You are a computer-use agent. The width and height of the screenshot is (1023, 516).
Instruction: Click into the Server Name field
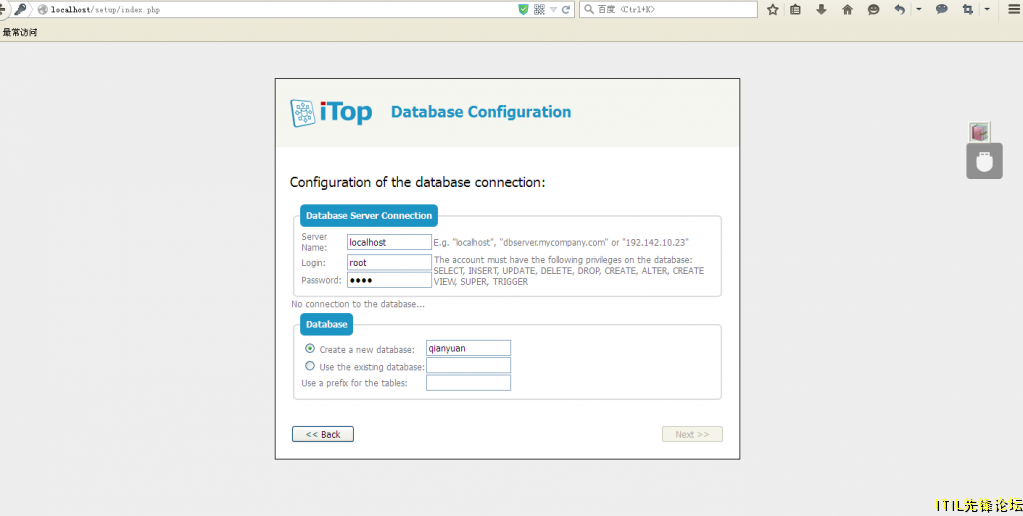[x=389, y=242]
